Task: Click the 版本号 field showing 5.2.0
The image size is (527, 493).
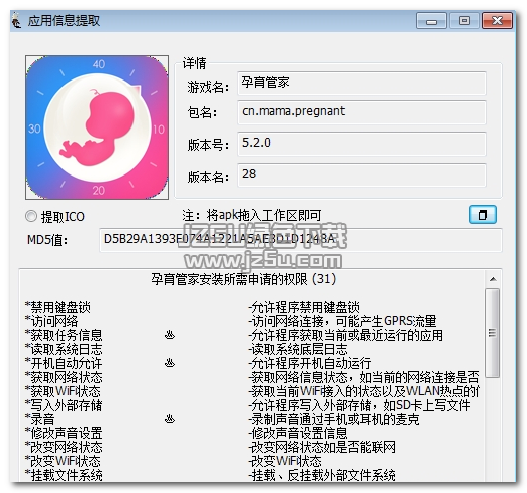Action: click(x=362, y=144)
